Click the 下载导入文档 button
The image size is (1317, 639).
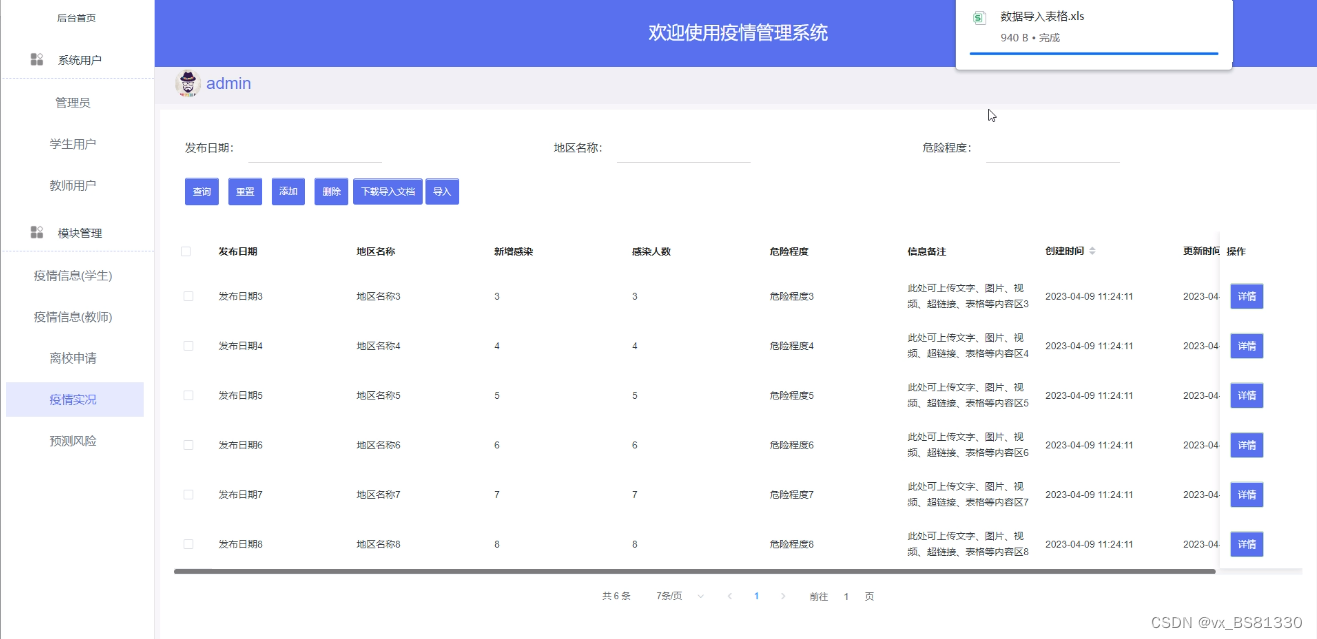tap(388, 192)
